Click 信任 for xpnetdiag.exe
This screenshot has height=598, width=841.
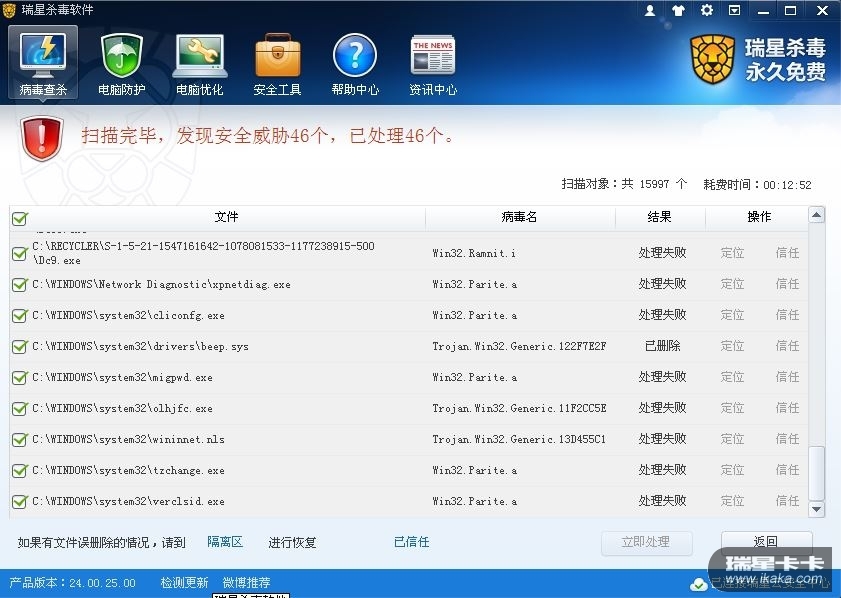(787, 284)
